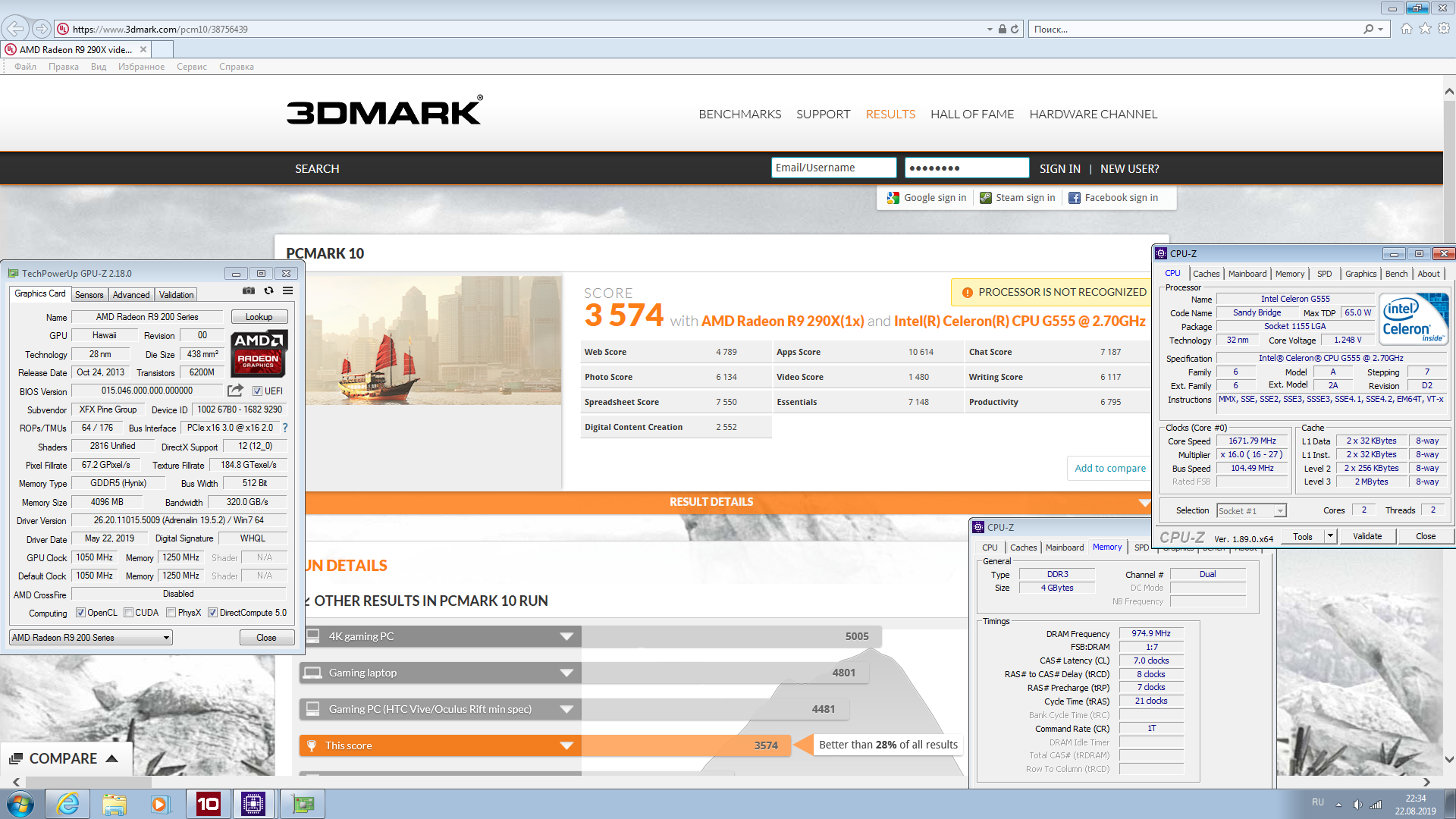Expand the Gaming PC HTC Vive result
This screenshot has height=819, width=1456.
pyautogui.click(x=566, y=710)
